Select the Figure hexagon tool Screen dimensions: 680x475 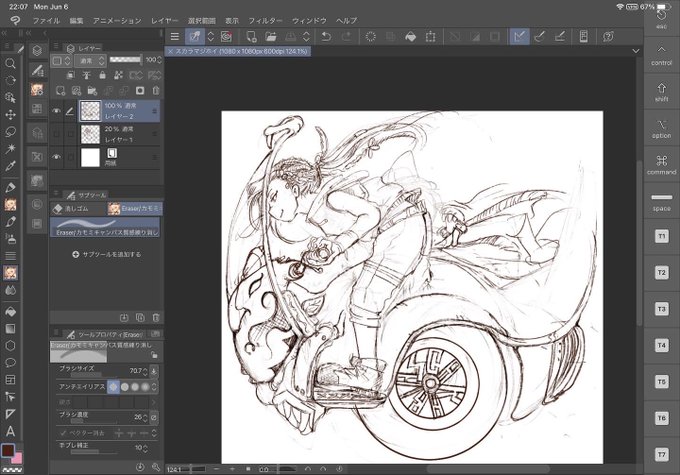[x=10, y=346]
